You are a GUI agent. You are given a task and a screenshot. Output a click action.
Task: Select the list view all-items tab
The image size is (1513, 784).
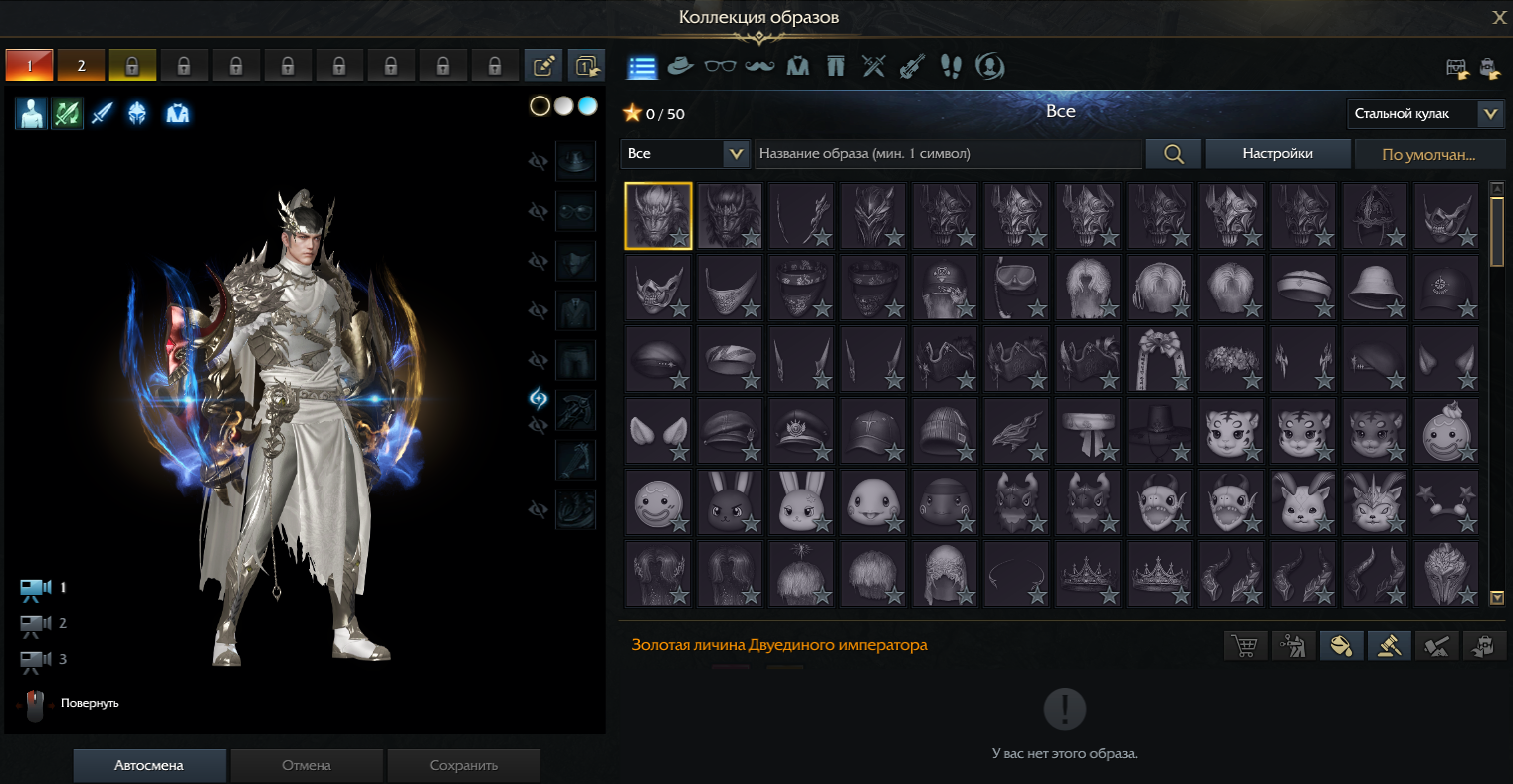coord(642,67)
